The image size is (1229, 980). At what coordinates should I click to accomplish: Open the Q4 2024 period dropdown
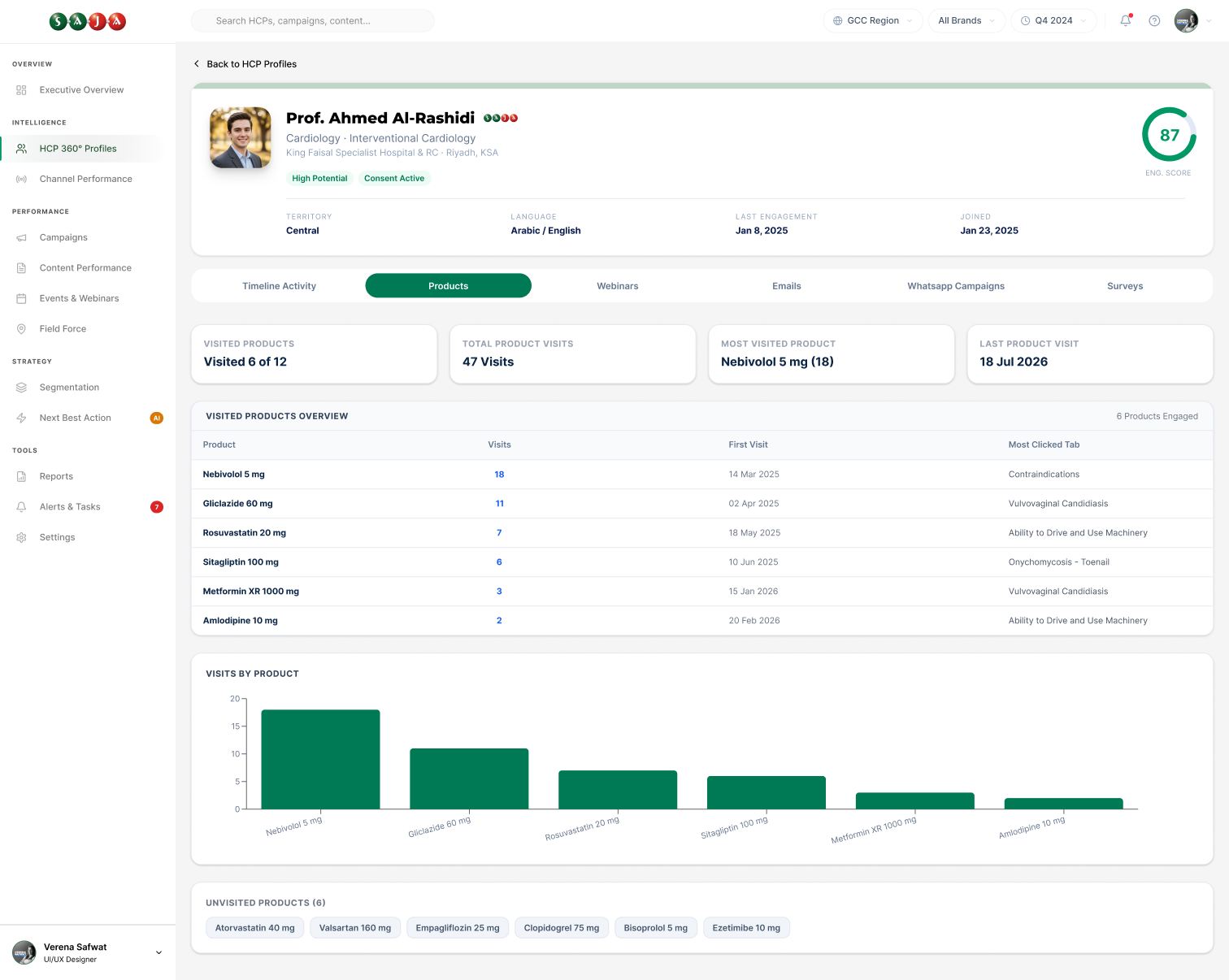(x=1053, y=20)
